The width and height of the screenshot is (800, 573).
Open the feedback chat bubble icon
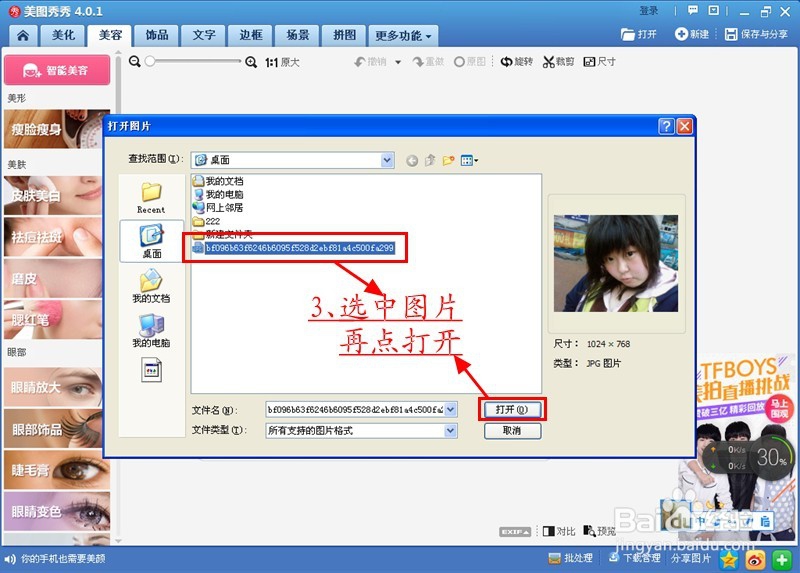[692, 10]
